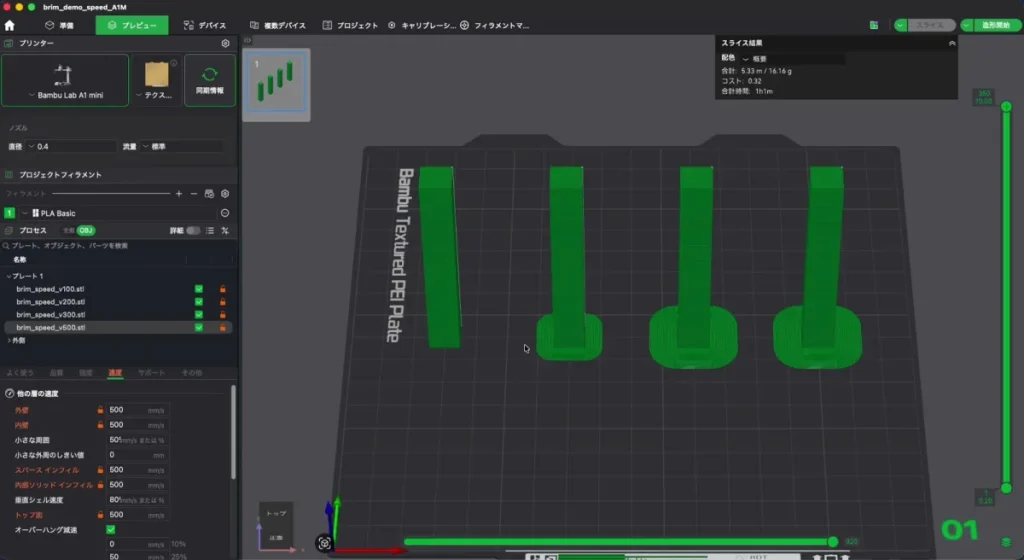Screen dimensions: 1024x560
Task: Open the プロジェクト tab
Action: pos(350,25)
